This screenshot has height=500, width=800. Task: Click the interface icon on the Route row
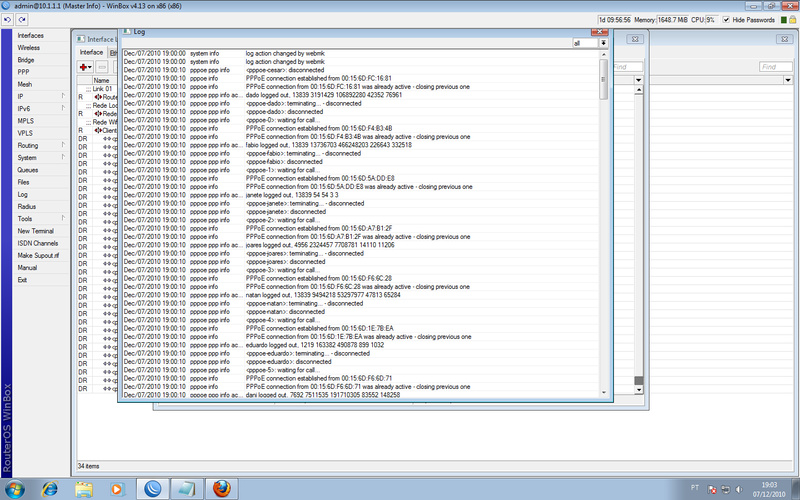[x=98, y=97]
